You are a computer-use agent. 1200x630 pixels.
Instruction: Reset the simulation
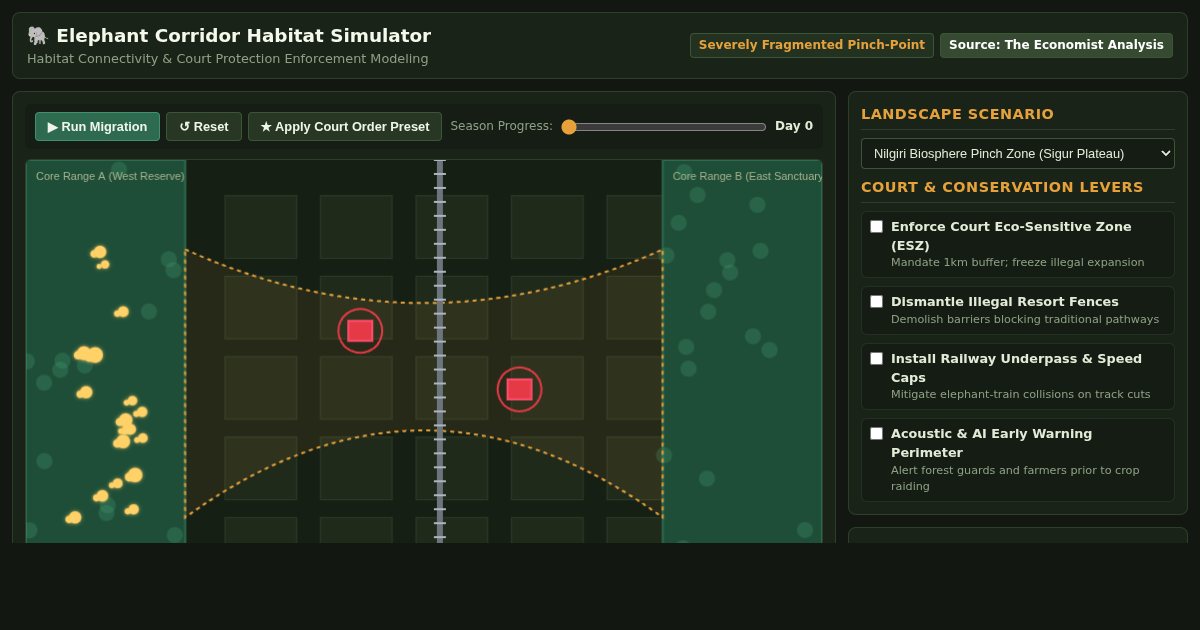click(x=204, y=127)
